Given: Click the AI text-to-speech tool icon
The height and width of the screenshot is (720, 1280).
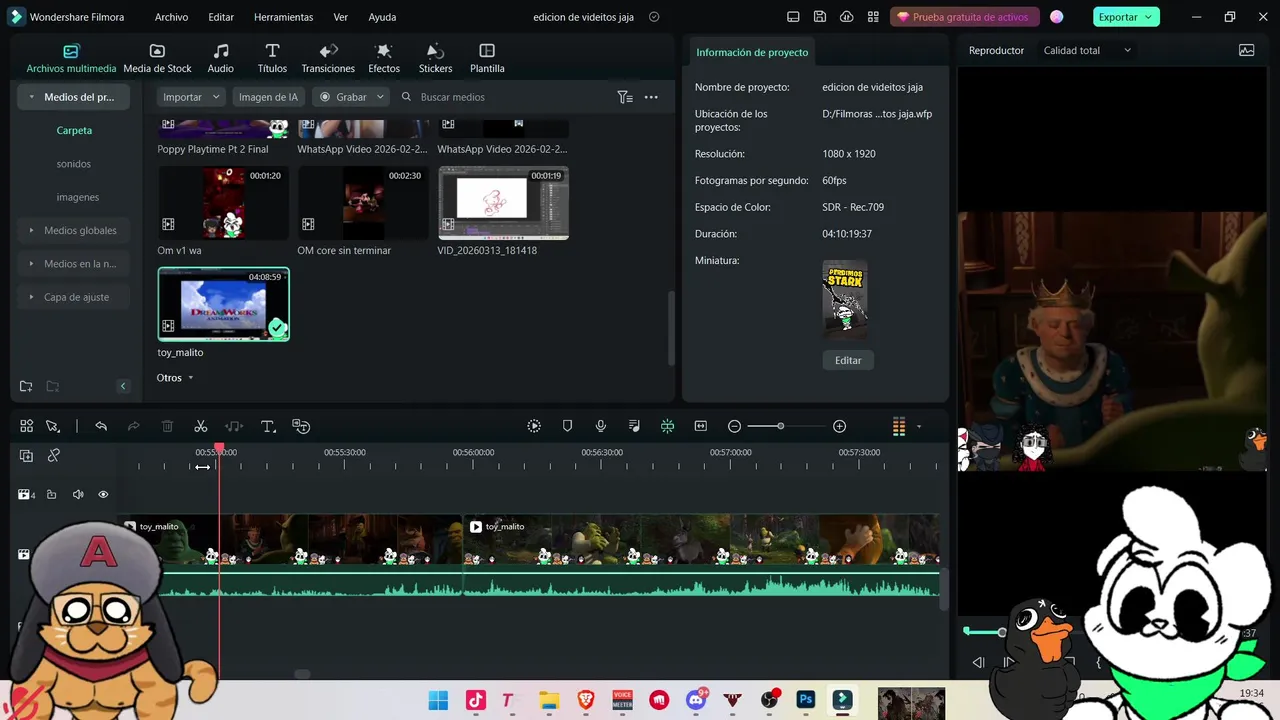Looking at the screenshot, I should coord(301,426).
